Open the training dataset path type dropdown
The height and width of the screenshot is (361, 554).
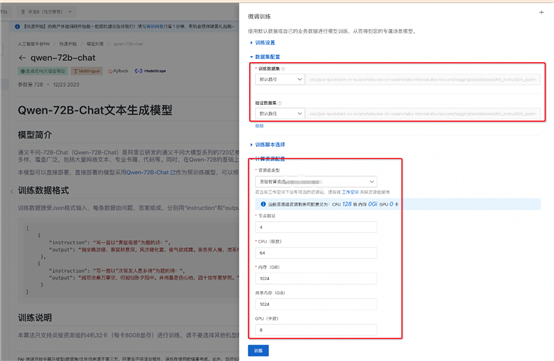pos(280,79)
